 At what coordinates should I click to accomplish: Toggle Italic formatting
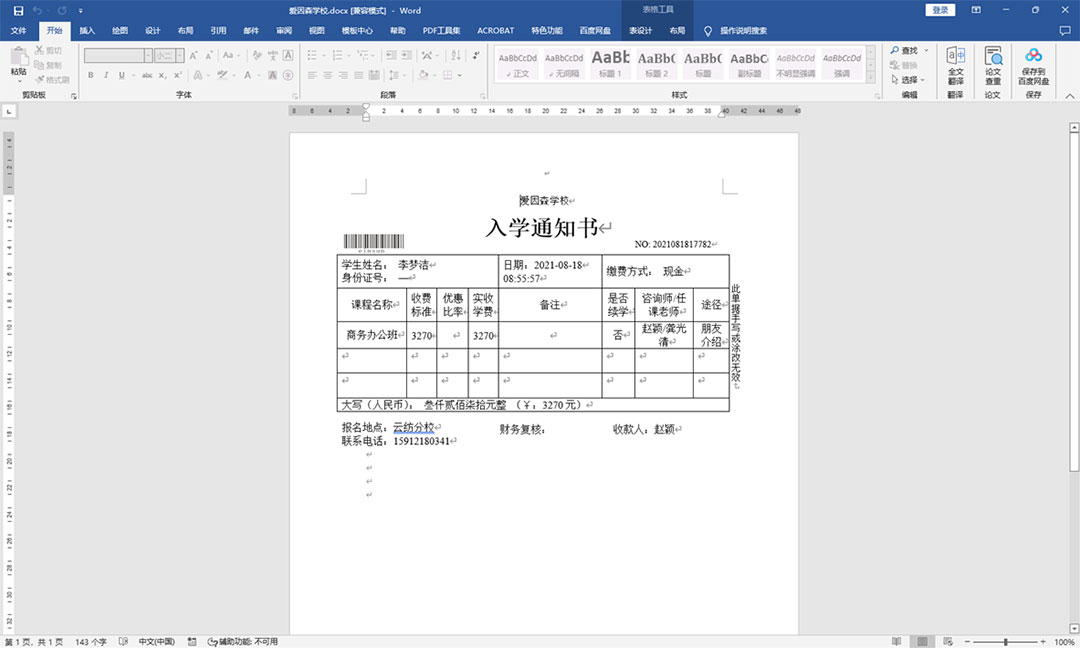click(105, 75)
